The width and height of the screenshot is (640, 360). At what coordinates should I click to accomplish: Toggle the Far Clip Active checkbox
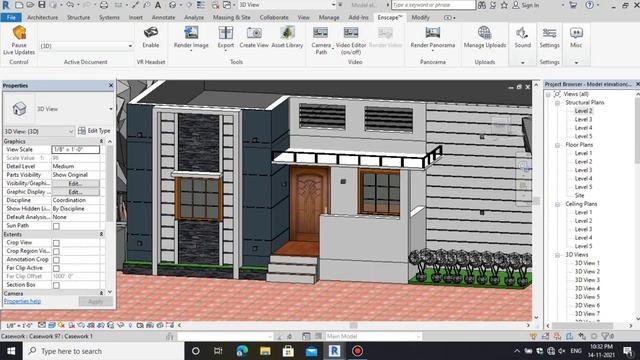56,268
